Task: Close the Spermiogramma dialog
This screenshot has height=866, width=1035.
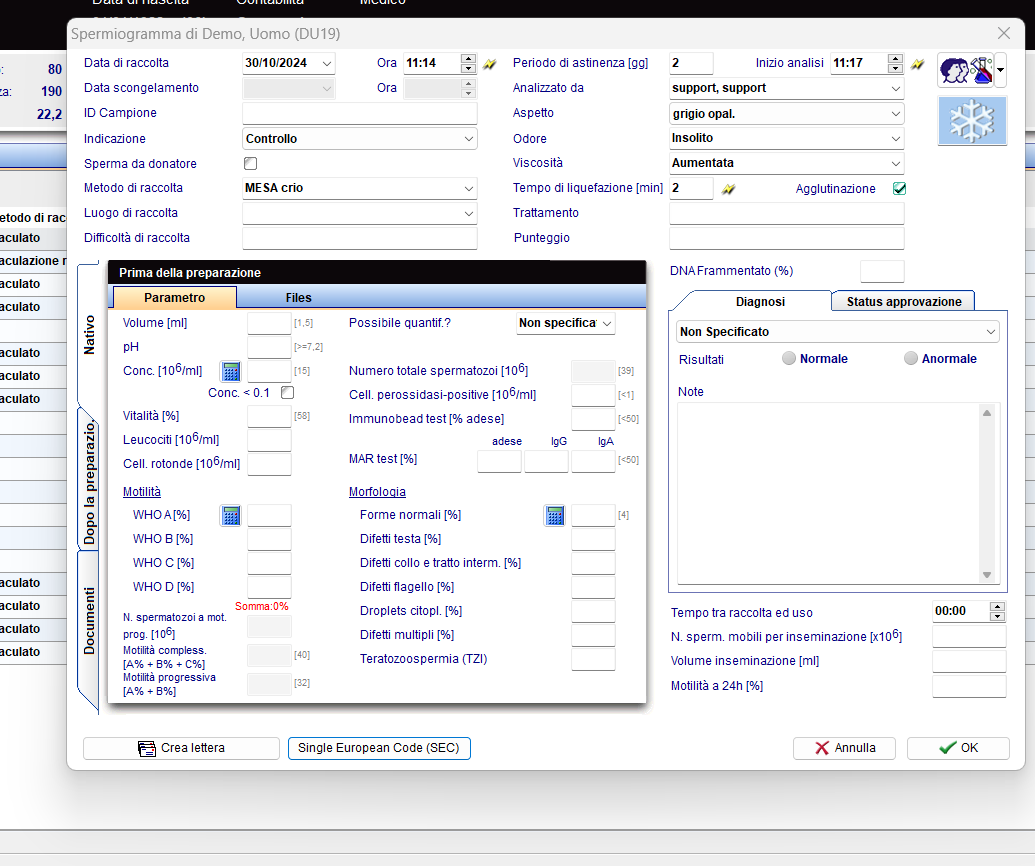Action: [x=1004, y=33]
